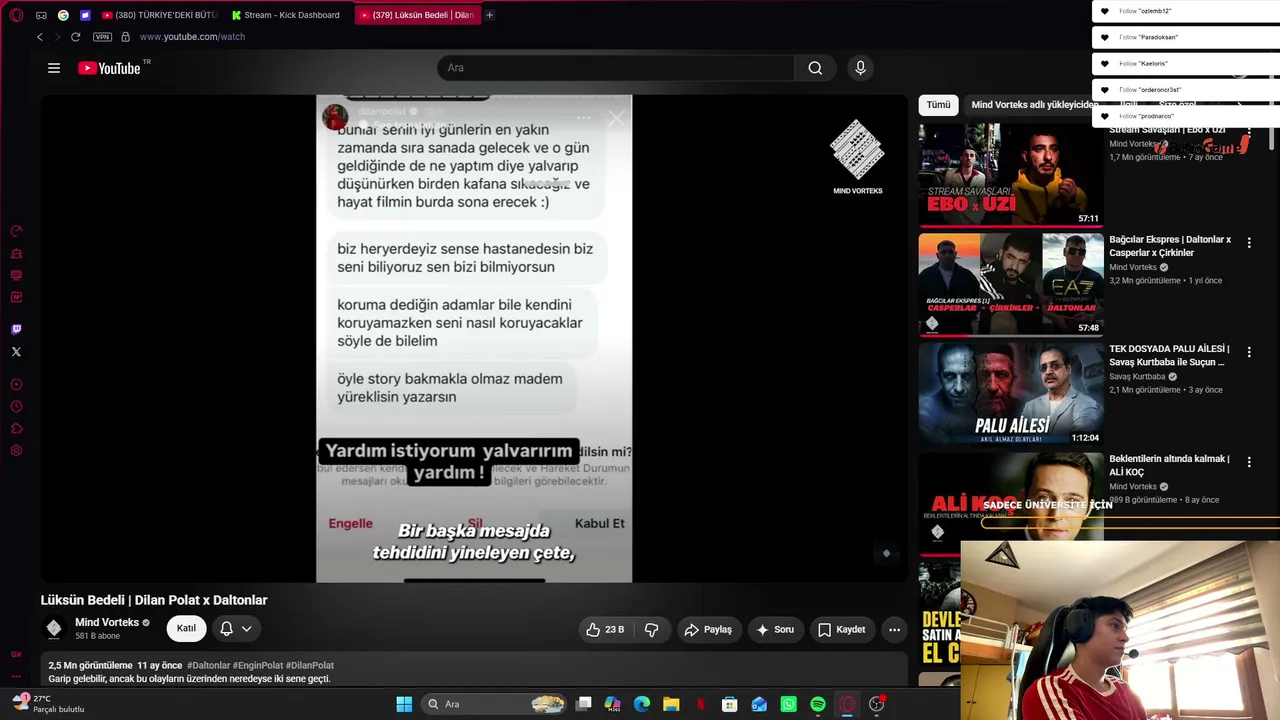Save video with Kaydet button
This screenshot has width=1280, height=720.
click(842, 629)
